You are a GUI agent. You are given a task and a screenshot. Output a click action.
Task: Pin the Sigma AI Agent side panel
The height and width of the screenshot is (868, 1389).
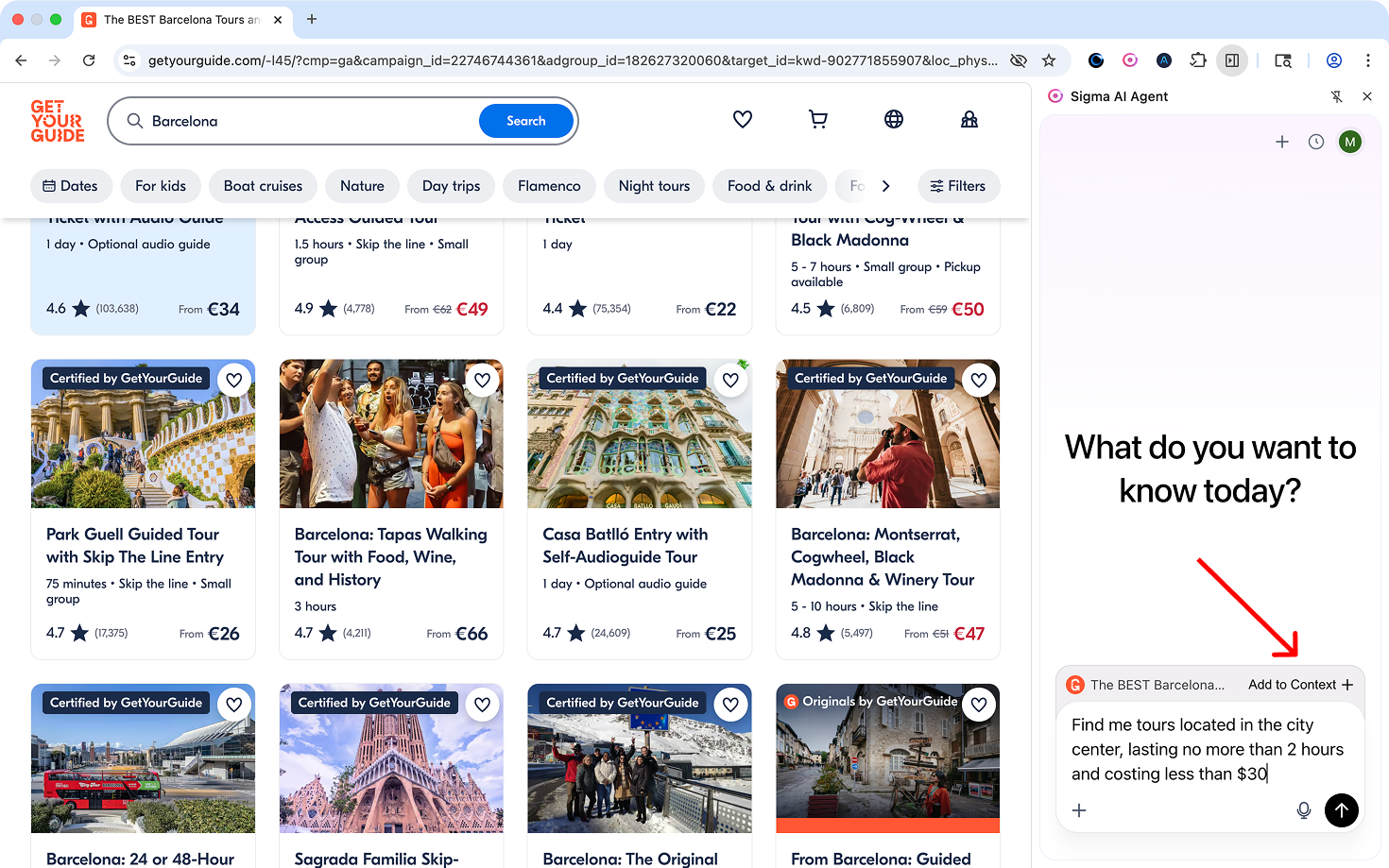[x=1336, y=96]
